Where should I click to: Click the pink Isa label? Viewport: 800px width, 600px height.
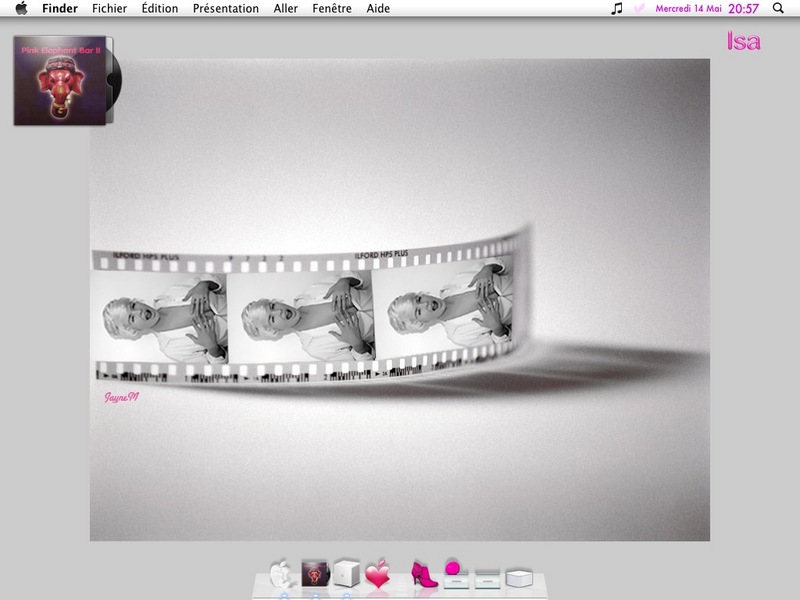coord(743,41)
